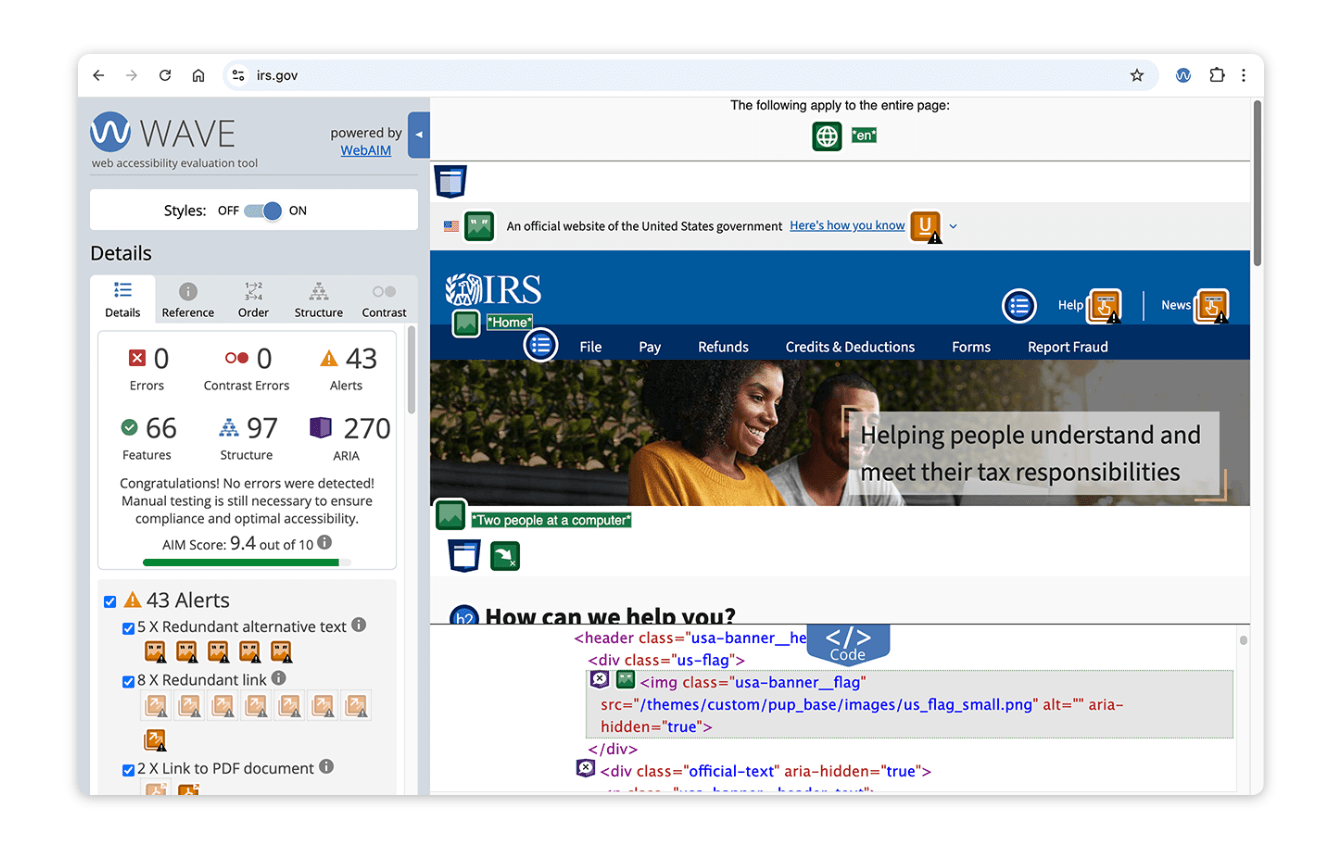Open the WebAIM link
The width and height of the screenshot is (1332, 844).
pos(365,150)
